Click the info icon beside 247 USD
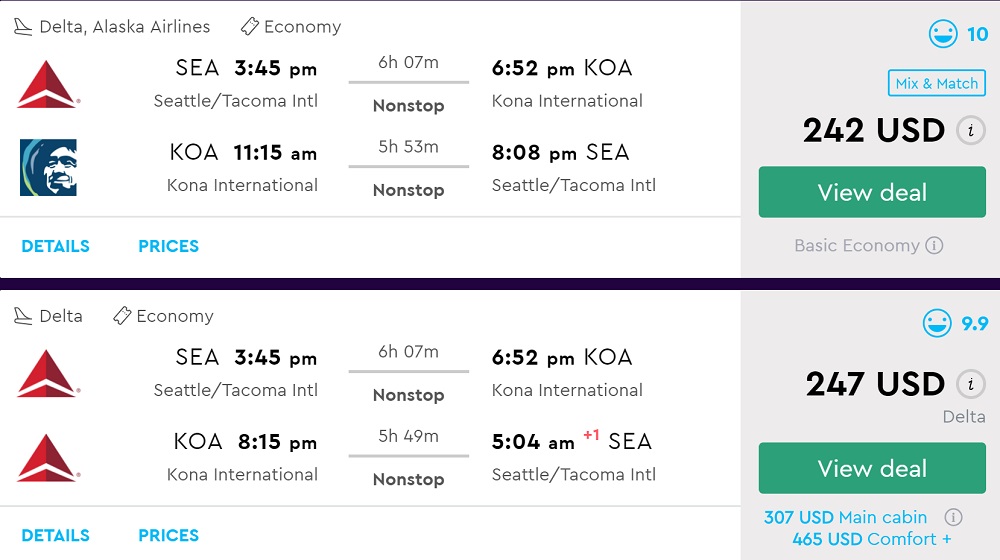1000x560 pixels. point(970,385)
